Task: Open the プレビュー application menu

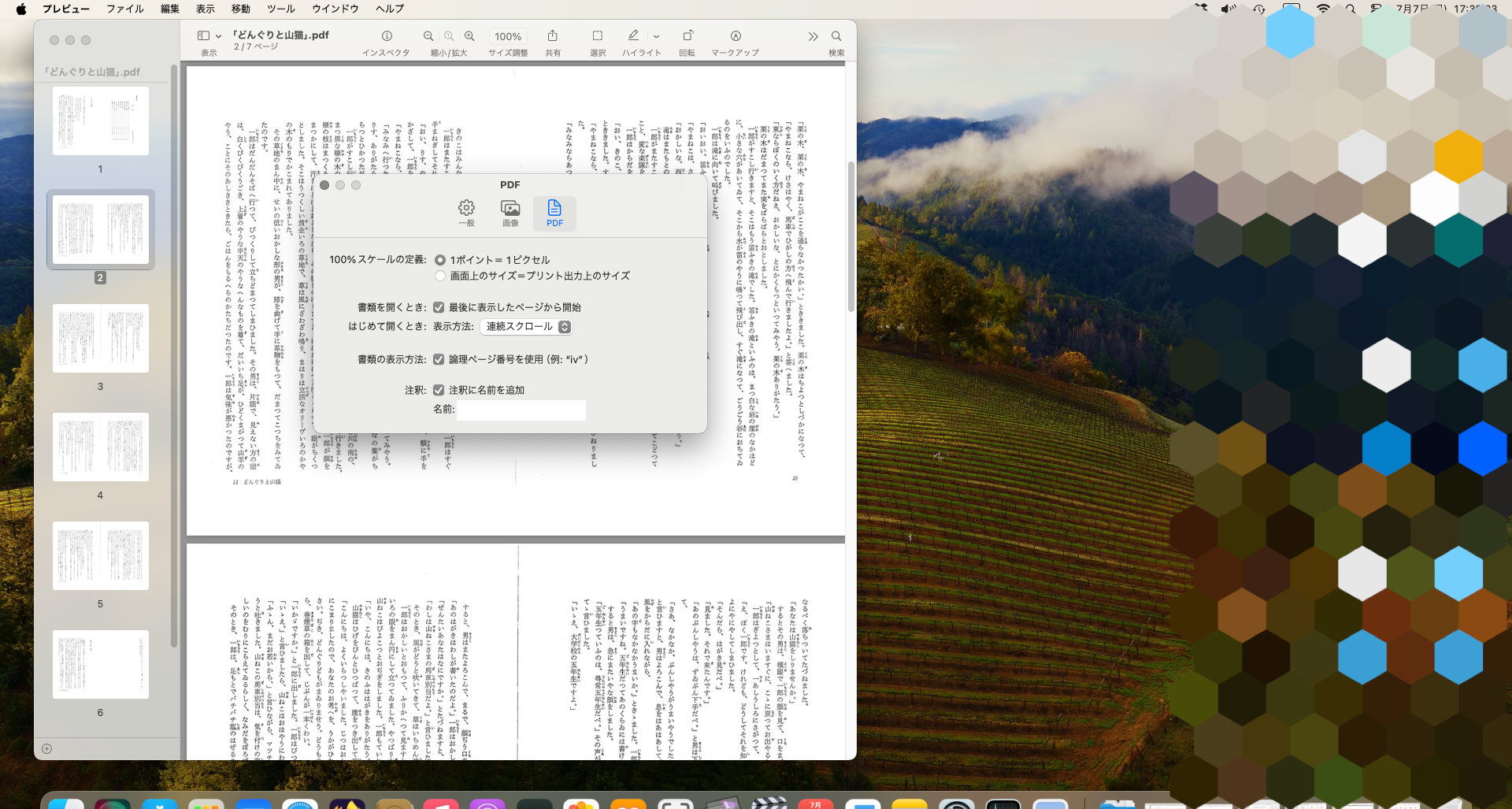Action: click(x=66, y=9)
